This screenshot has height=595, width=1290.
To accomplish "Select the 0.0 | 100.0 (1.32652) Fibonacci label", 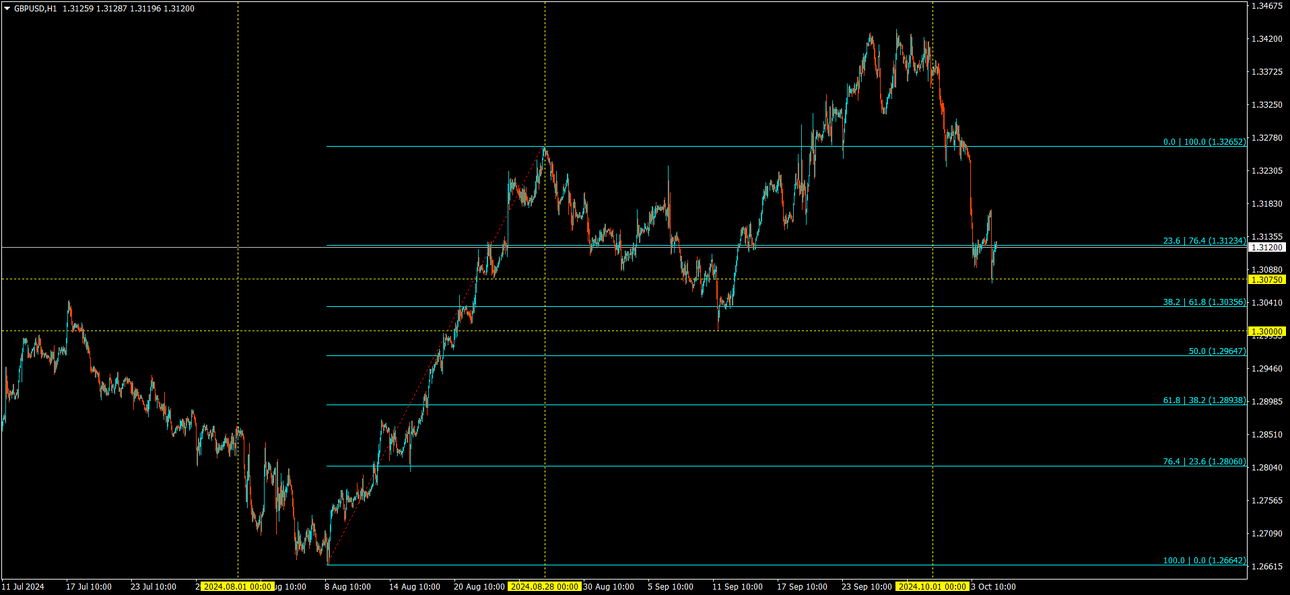I will (x=1204, y=142).
